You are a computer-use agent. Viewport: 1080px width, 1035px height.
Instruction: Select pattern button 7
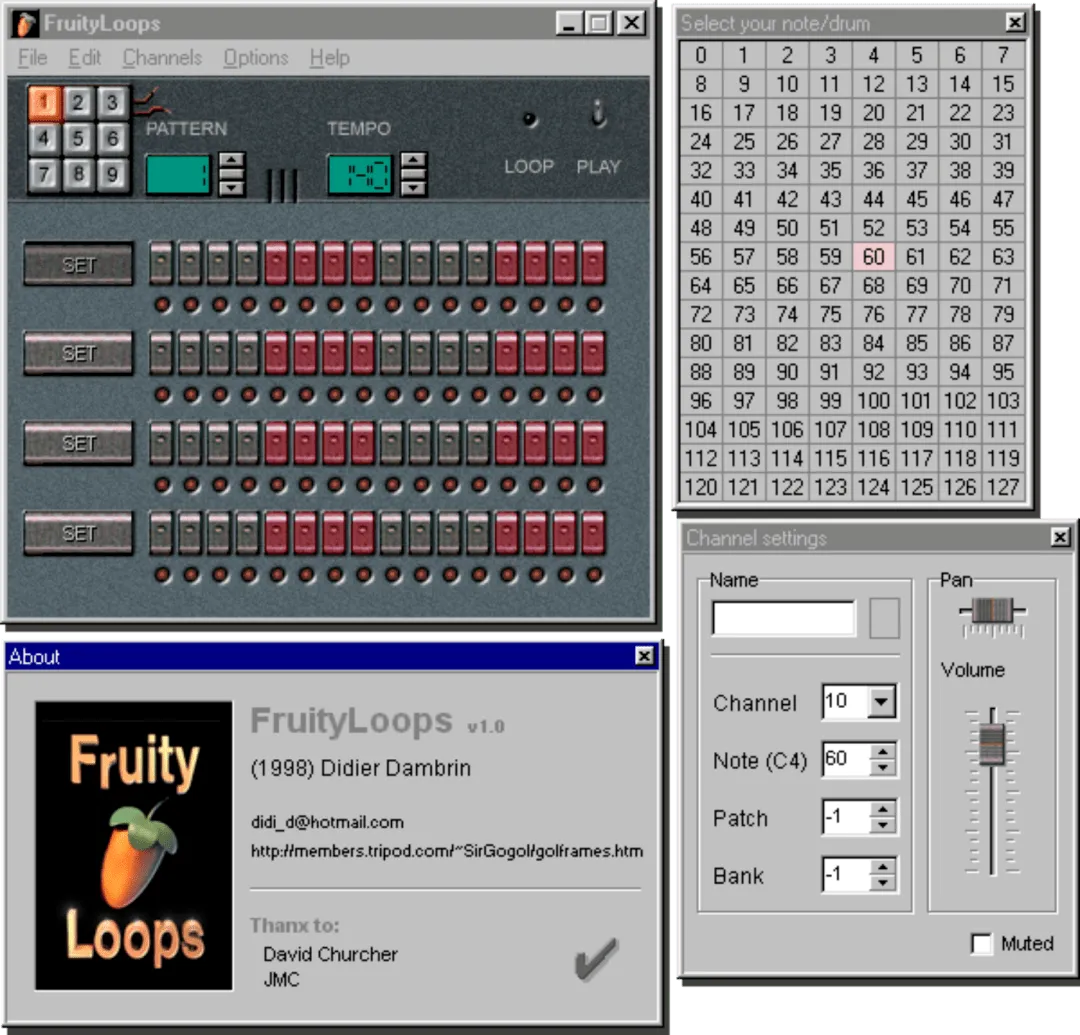(x=44, y=174)
